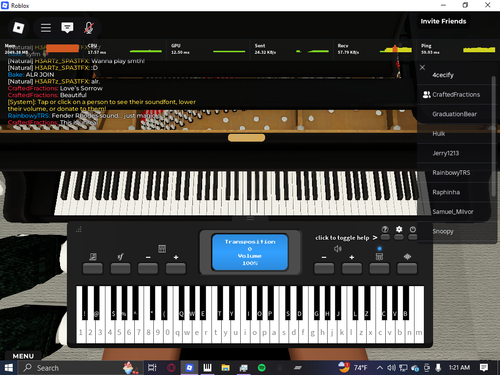Raise volume with the speaker plus button

point(352,268)
